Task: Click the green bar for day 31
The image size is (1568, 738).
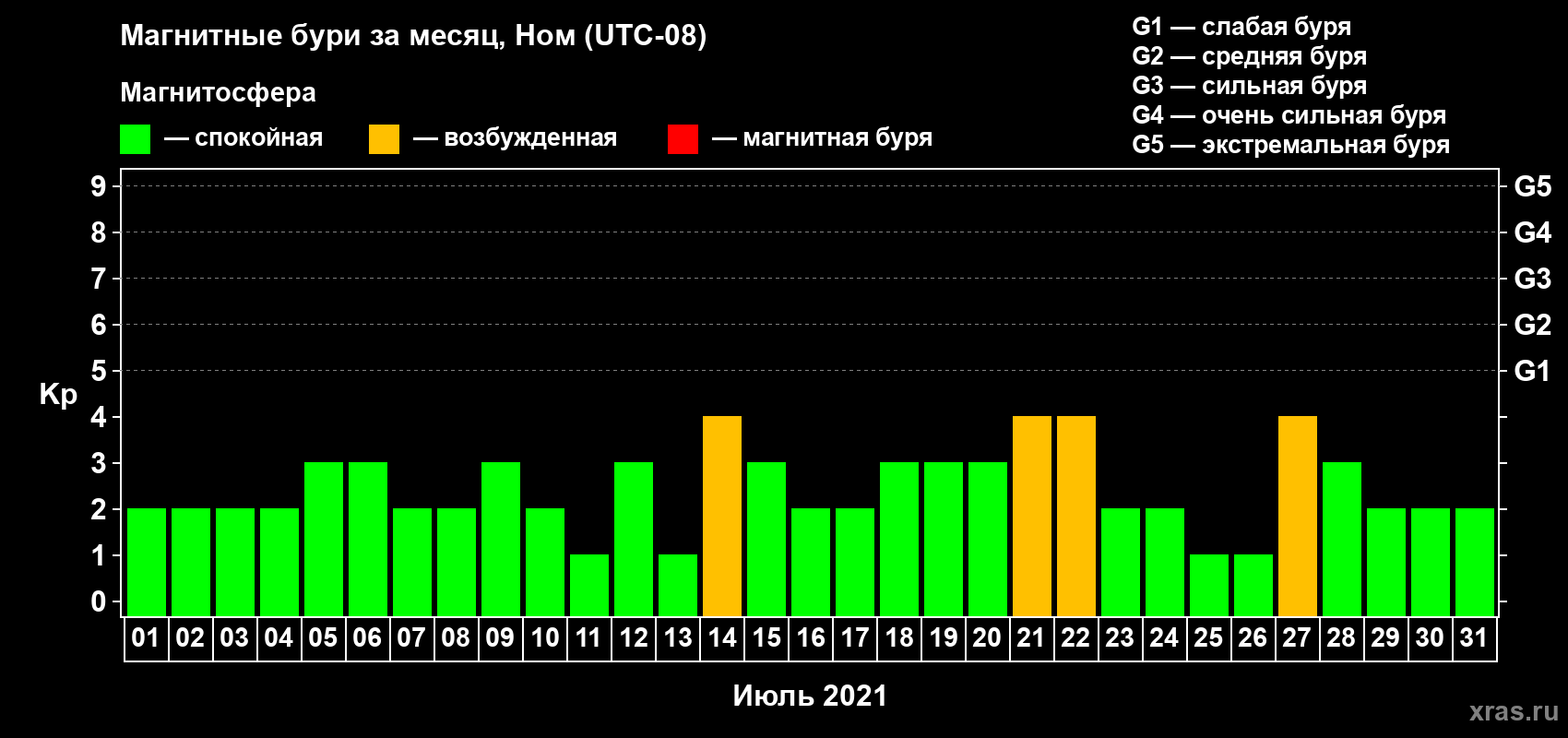Action: click(1475, 562)
